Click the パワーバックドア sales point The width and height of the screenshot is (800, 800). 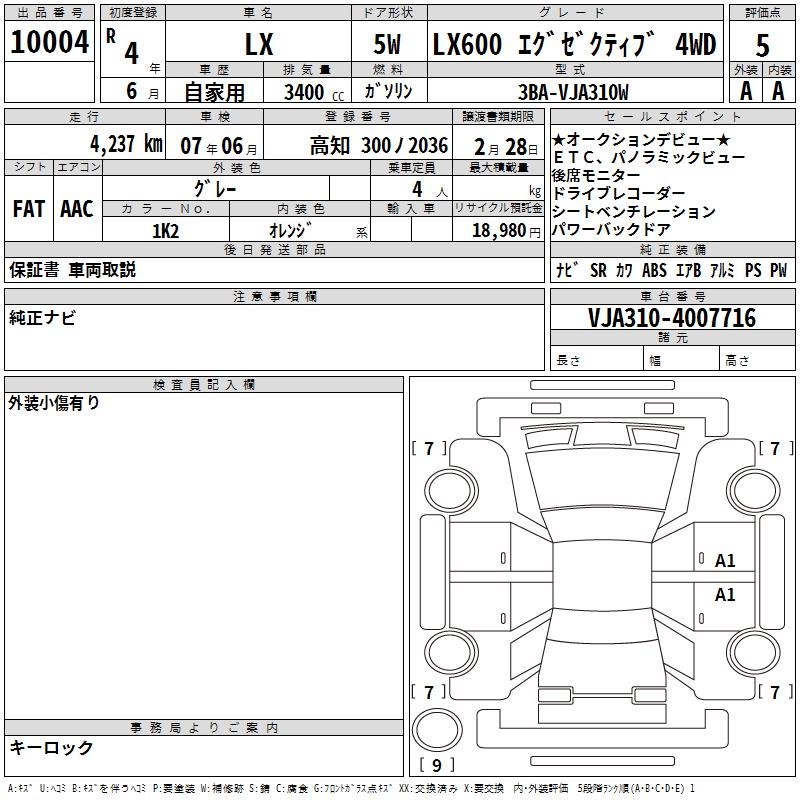point(611,229)
